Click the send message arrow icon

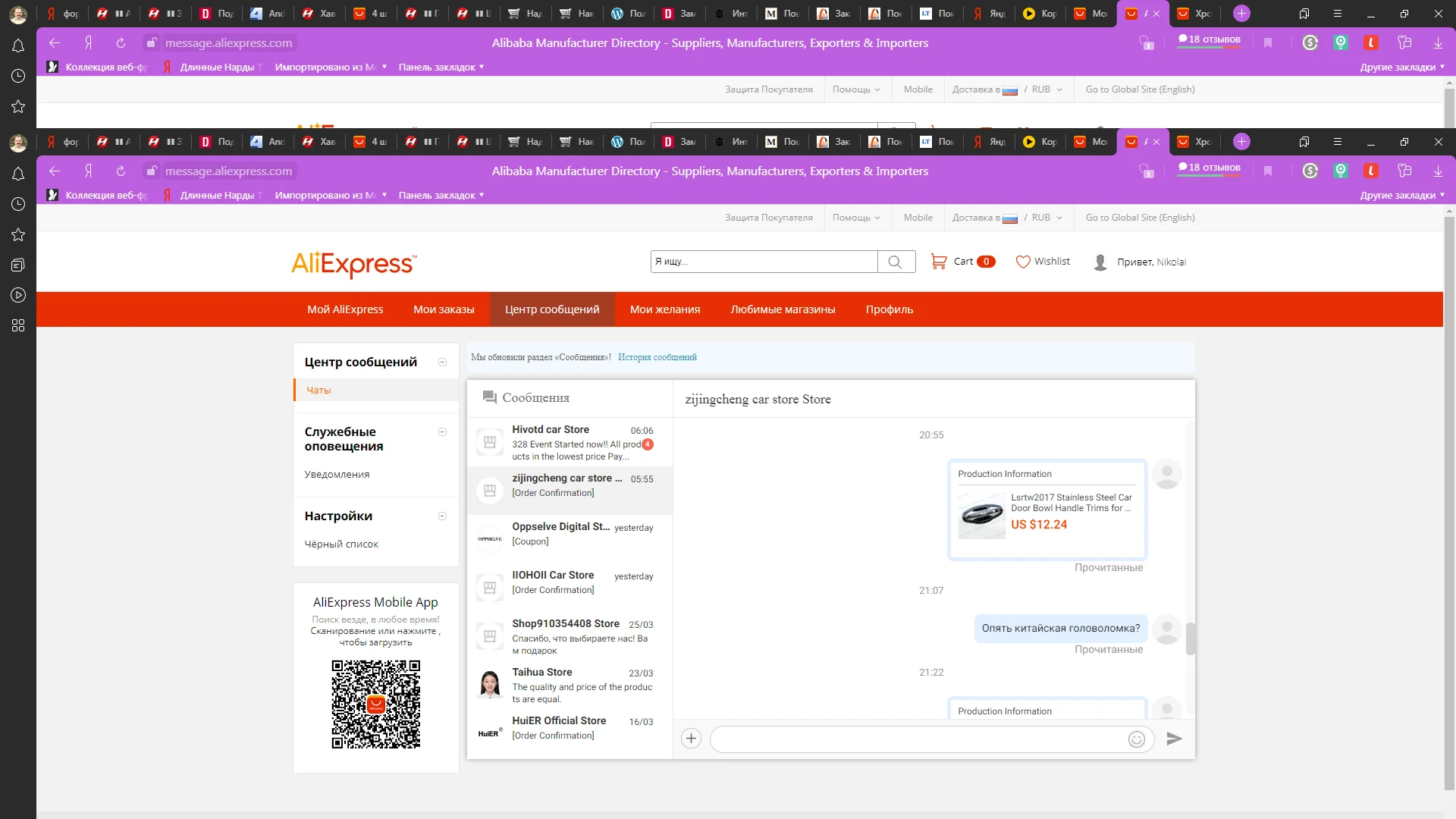[1174, 739]
